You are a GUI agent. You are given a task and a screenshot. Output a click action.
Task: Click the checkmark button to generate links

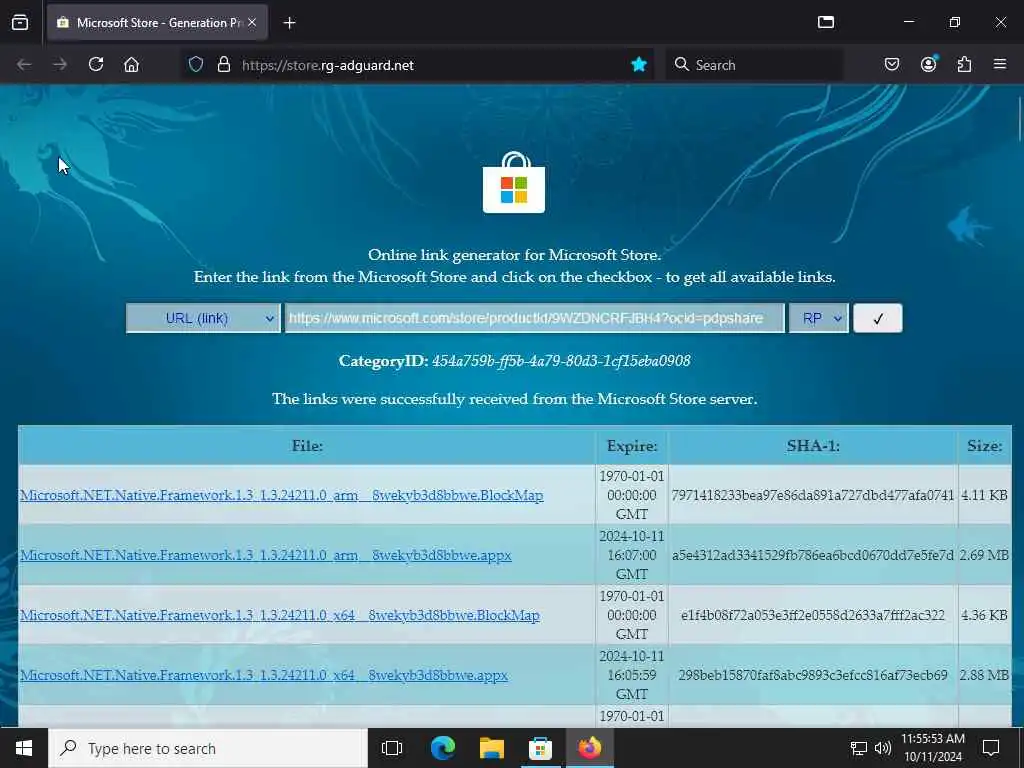pos(878,318)
